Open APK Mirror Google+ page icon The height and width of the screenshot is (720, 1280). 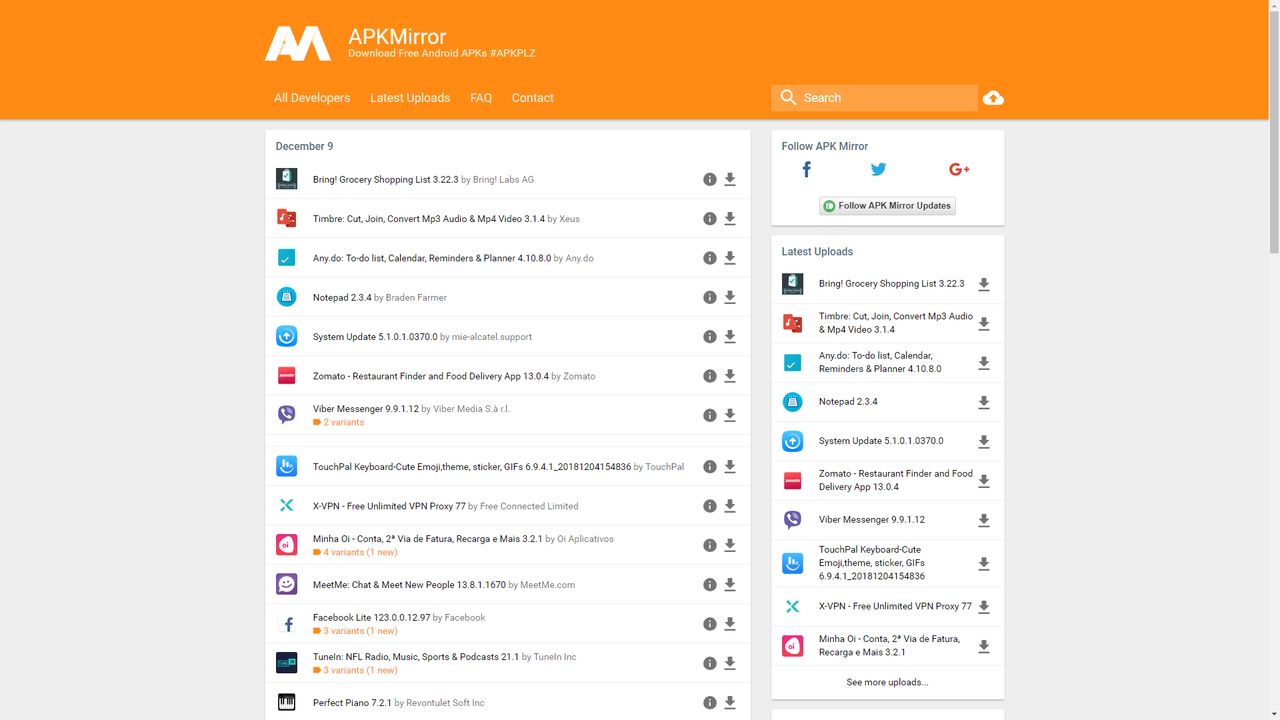coord(959,169)
